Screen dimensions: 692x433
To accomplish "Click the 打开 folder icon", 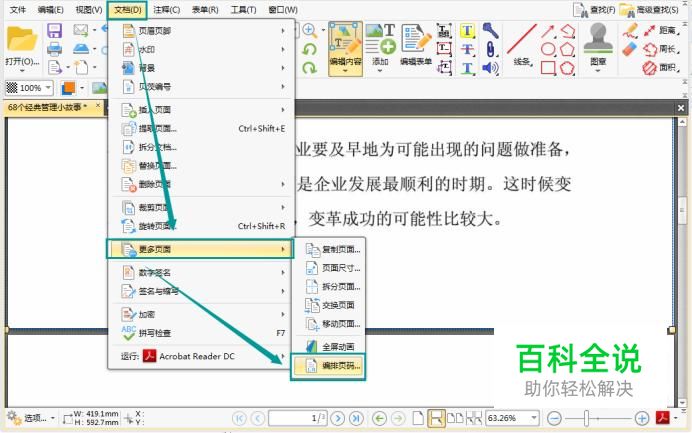I will [x=21, y=39].
